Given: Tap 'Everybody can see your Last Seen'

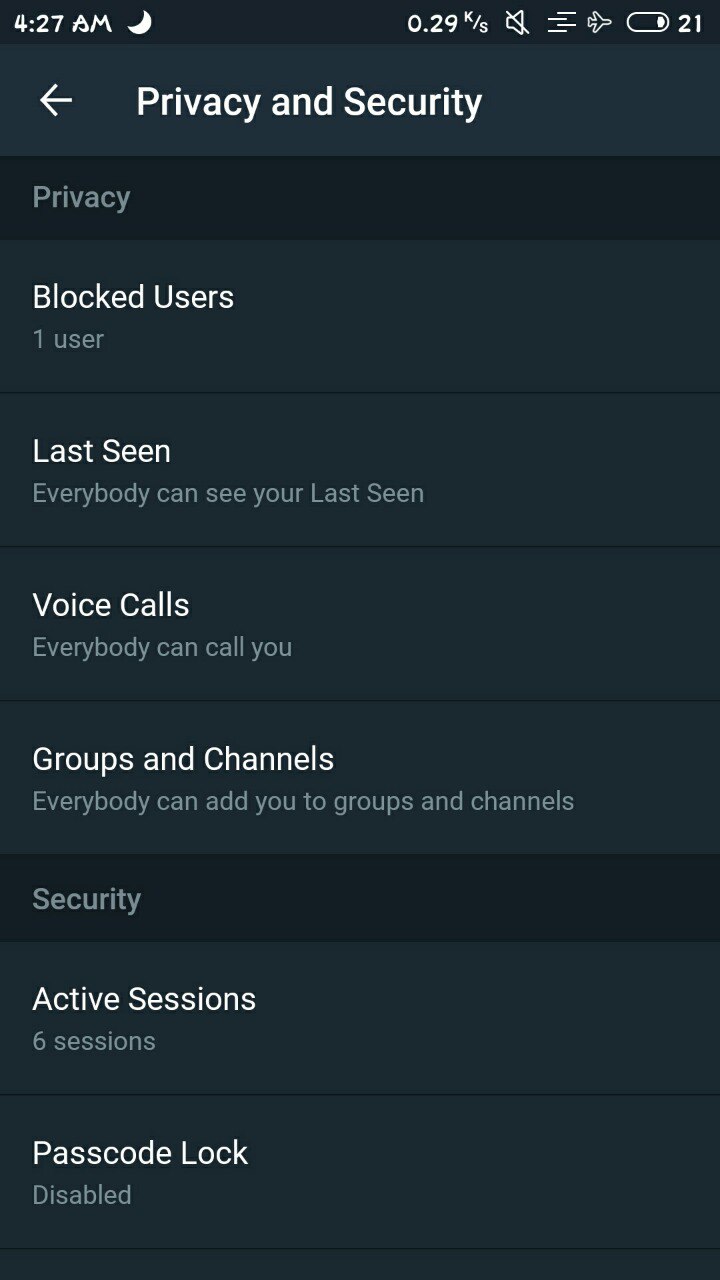Looking at the screenshot, I should point(228,493).
